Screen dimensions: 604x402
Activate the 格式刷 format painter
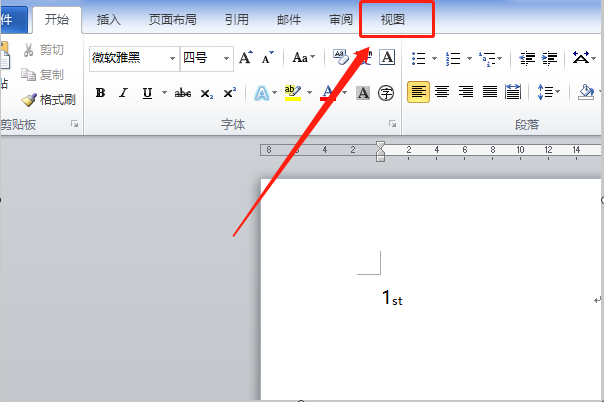[x=48, y=100]
